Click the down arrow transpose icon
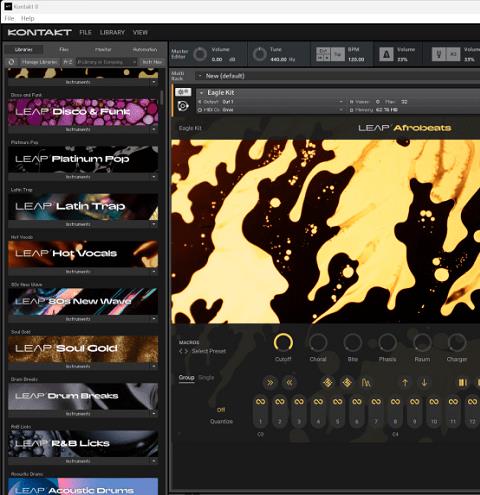 pyautogui.click(x=424, y=383)
